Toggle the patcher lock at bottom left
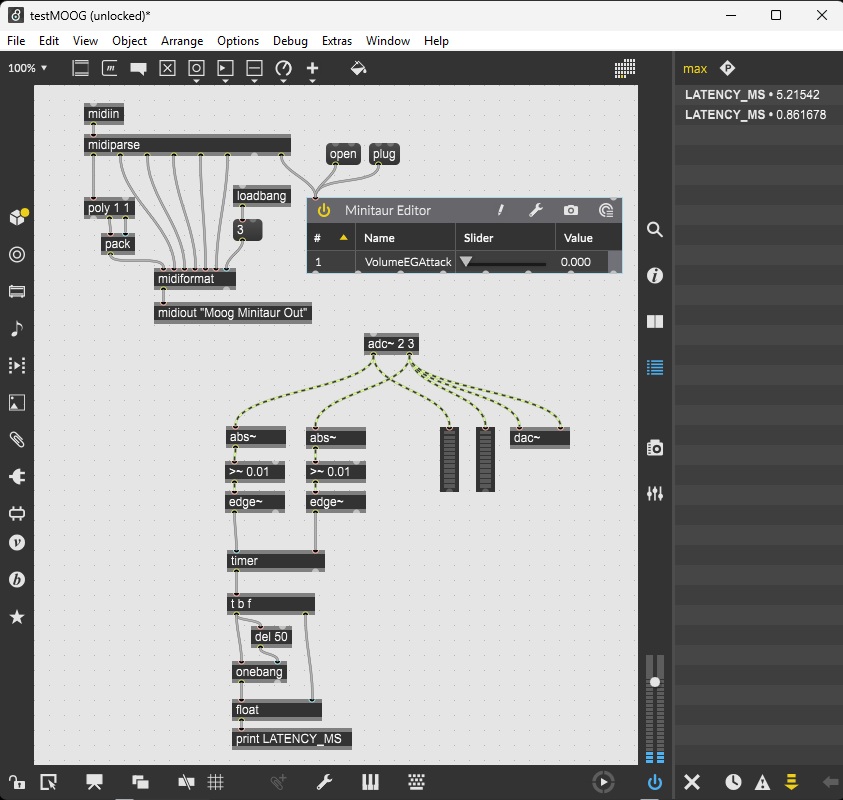 click(x=17, y=782)
